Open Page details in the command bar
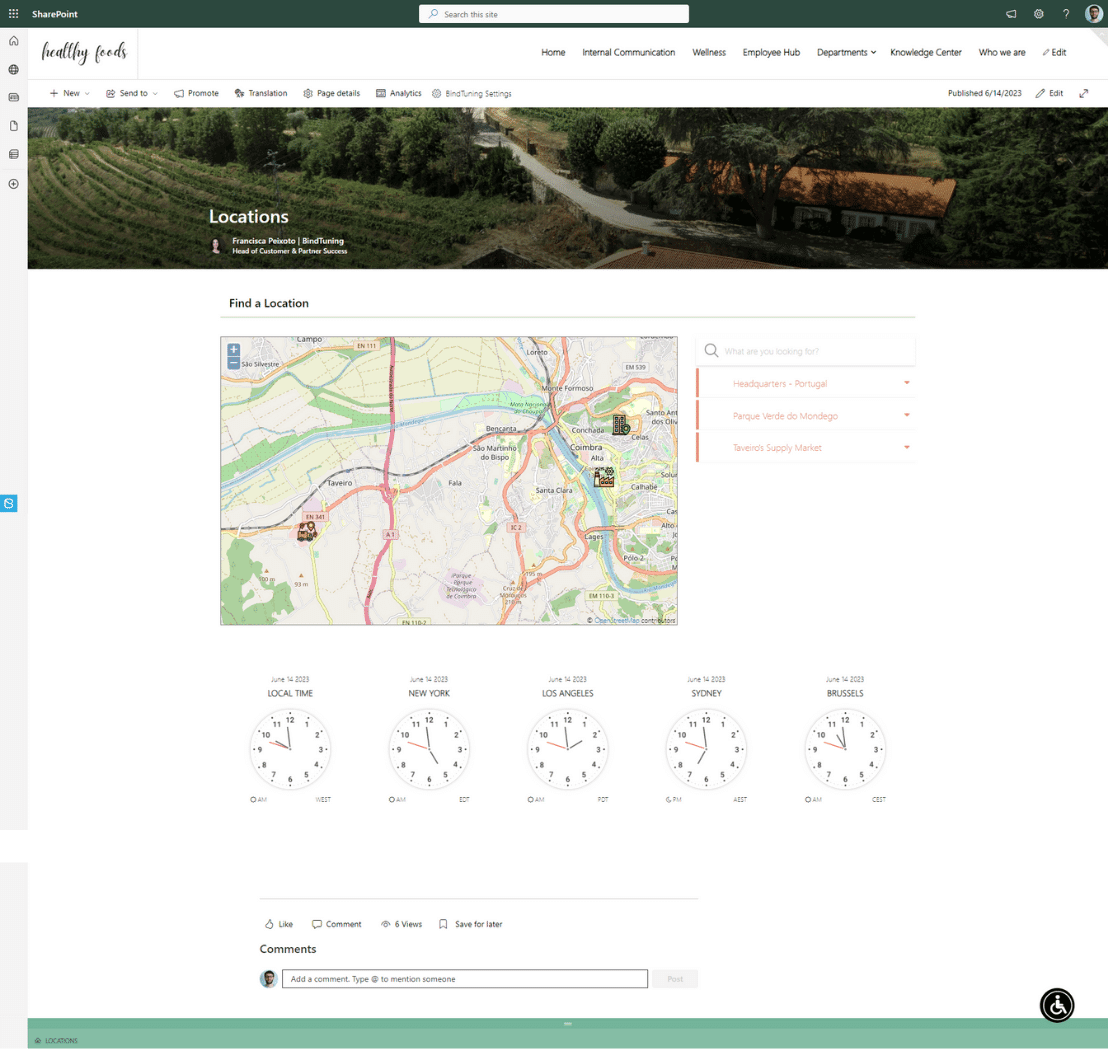The image size is (1108, 1049). pos(331,93)
